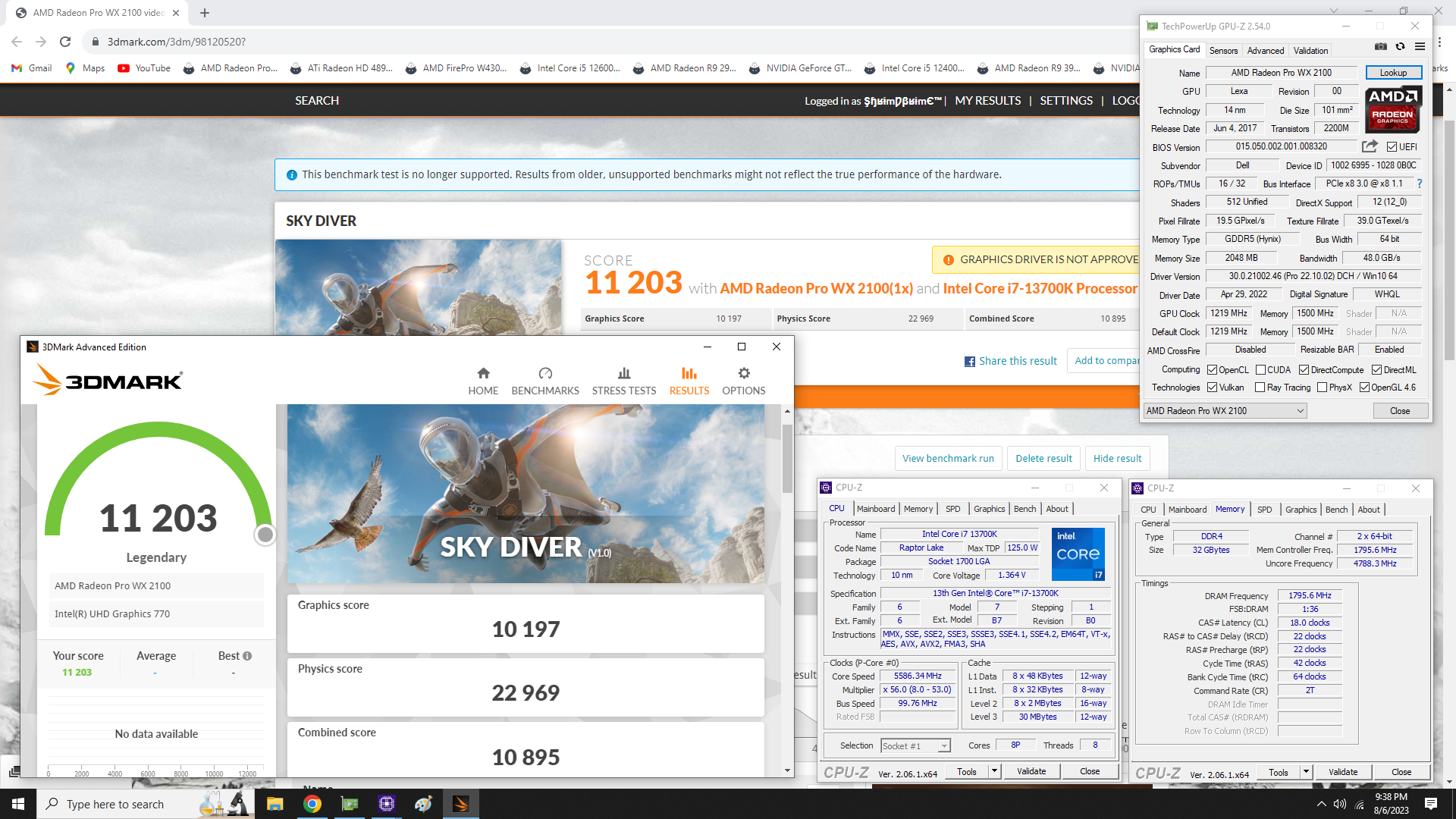Open the Windows Start menu
This screenshot has width=1456, height=819.
18,804
